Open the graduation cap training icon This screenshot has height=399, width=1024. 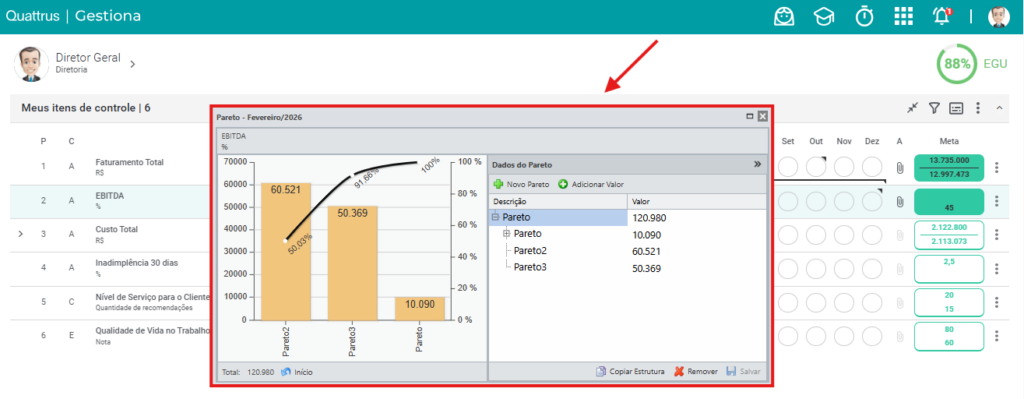pos(824,16)
